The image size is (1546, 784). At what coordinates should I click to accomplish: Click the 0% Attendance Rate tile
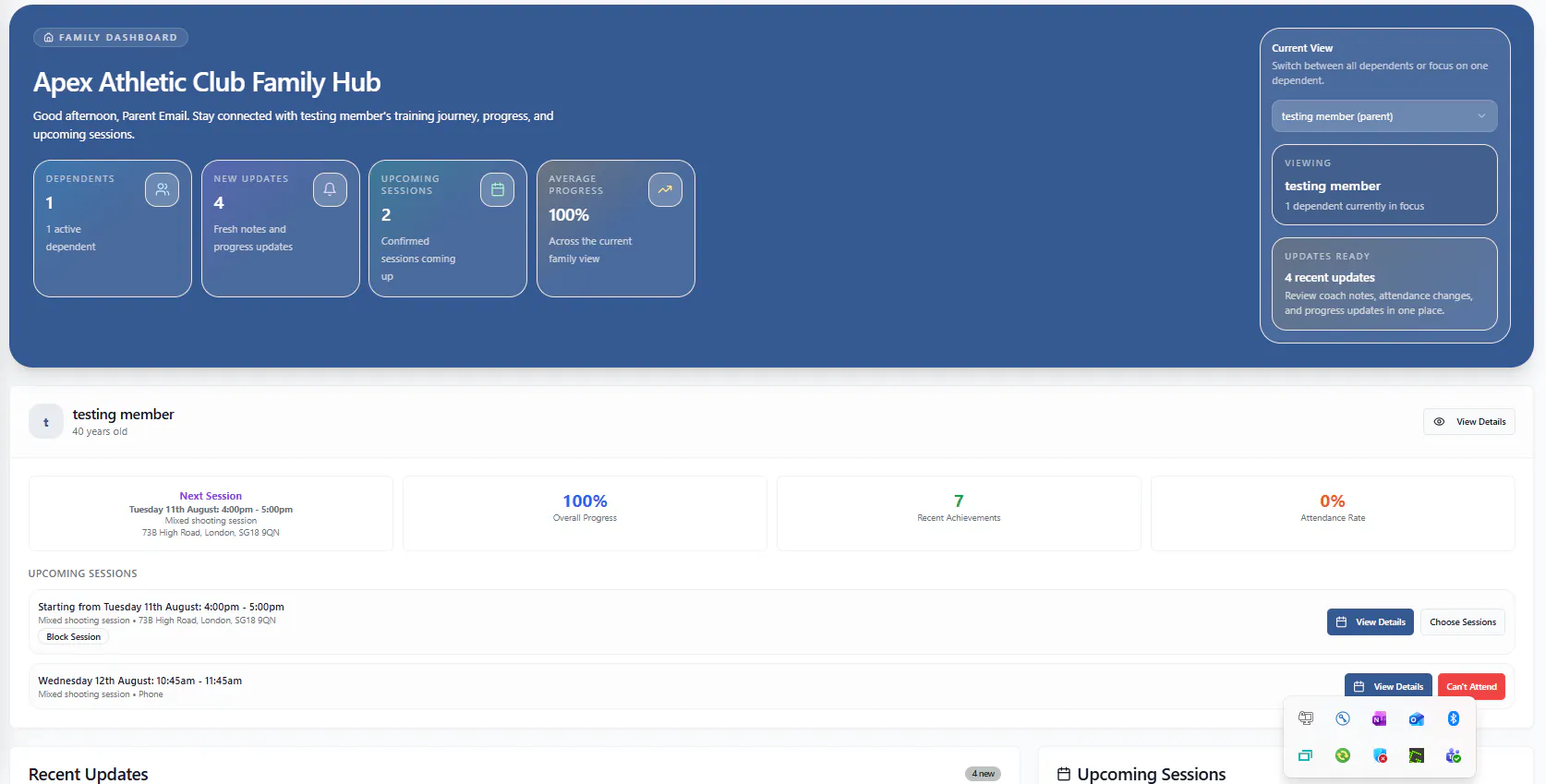(x=1333, y=513)
